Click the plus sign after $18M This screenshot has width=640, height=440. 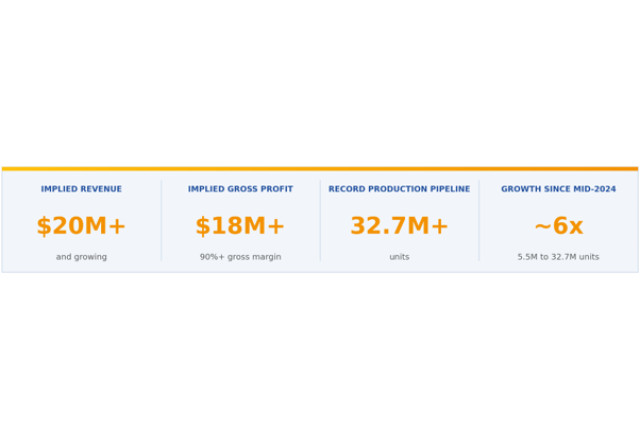click(x=276, y=227)
